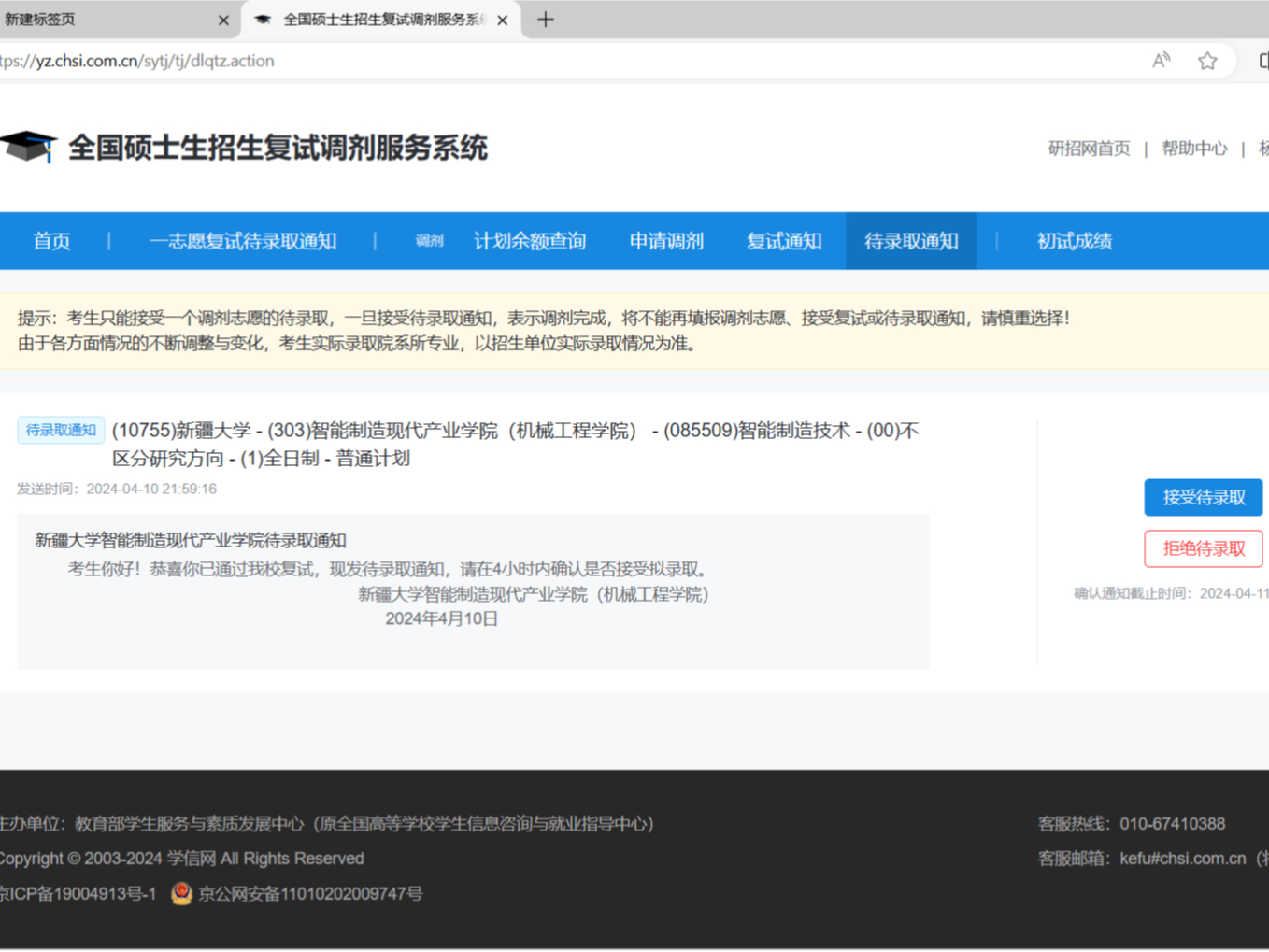Click the 确认通知截止时间 text
This screenshot has height=952, width=1269.
coord(1171,593)
